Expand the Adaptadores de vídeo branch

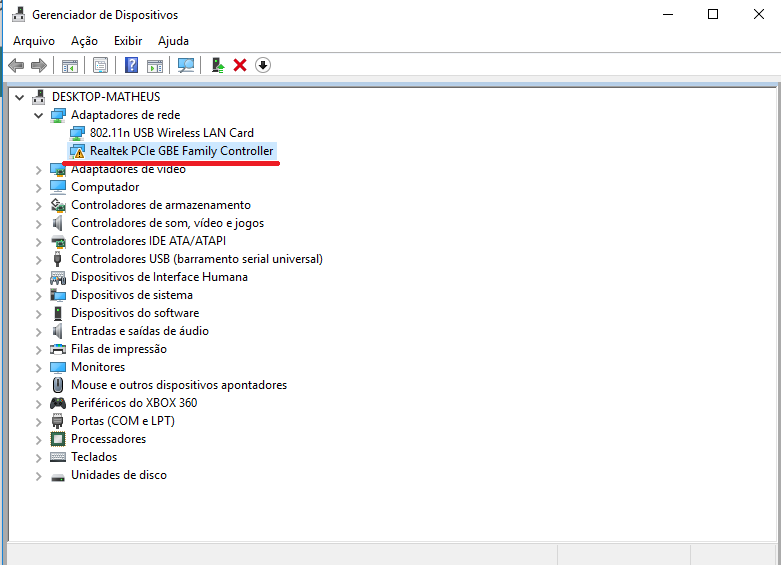[x=38, y=170]
